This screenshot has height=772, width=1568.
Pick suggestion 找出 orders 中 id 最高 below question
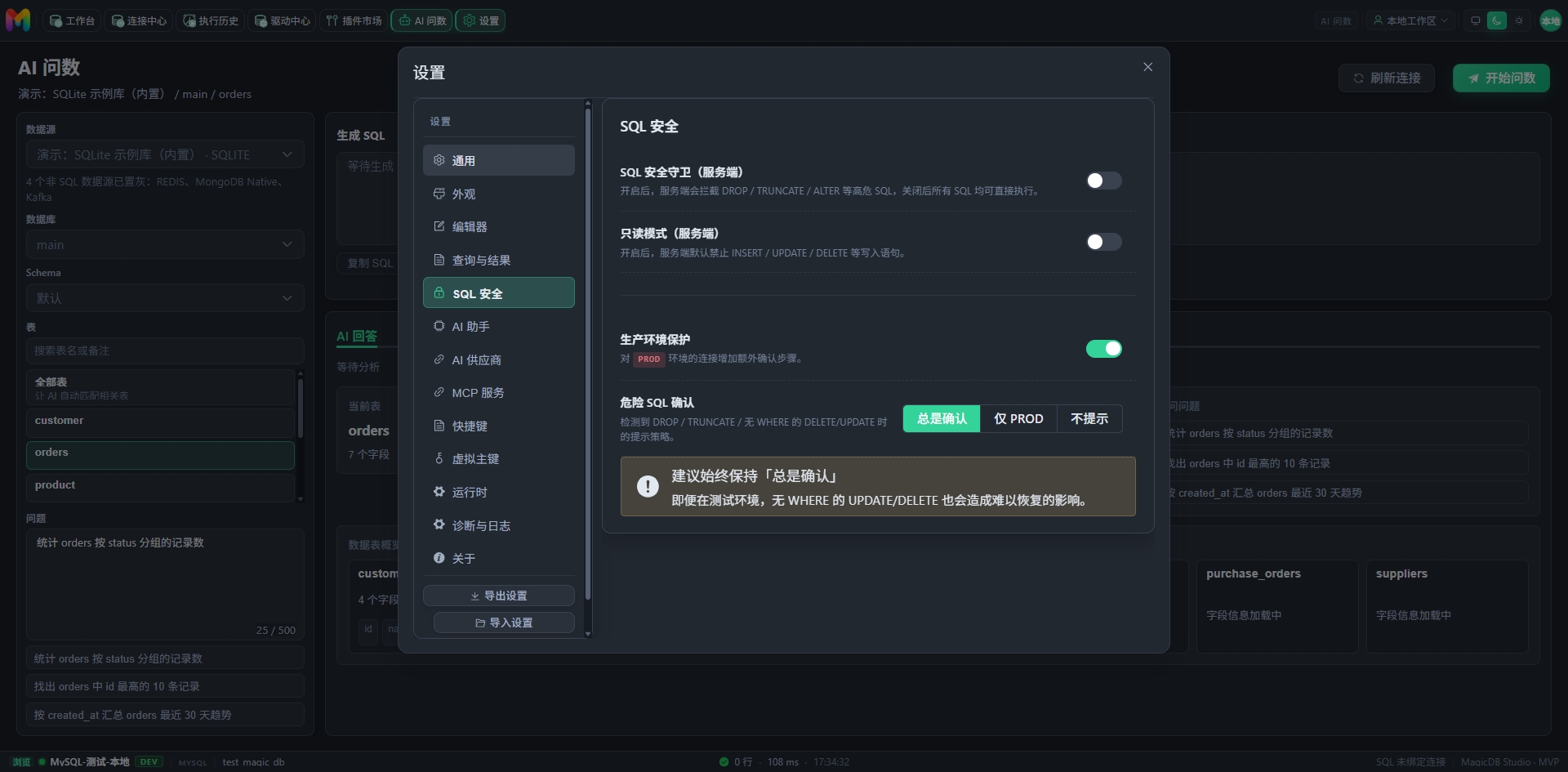tap(165, 686)
